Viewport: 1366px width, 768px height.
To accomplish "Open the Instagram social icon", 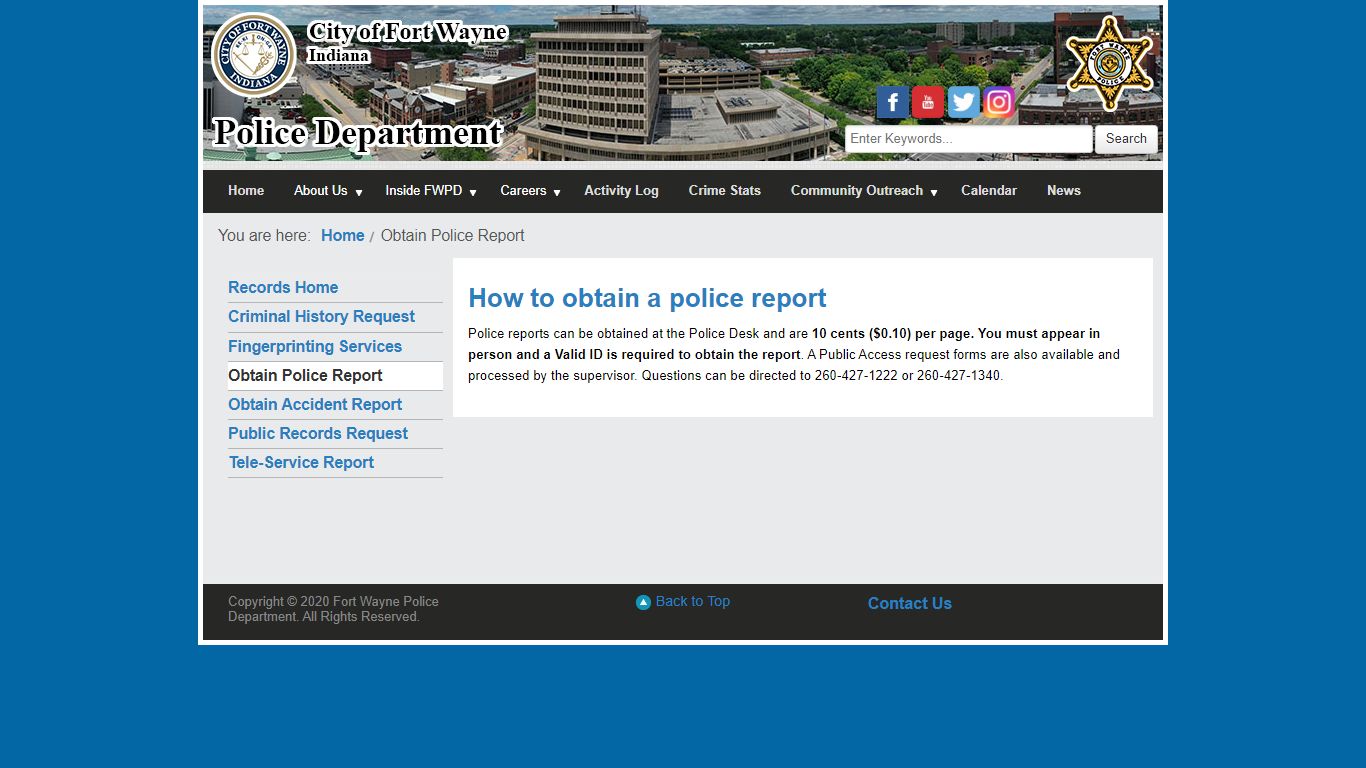I will 999,102.
